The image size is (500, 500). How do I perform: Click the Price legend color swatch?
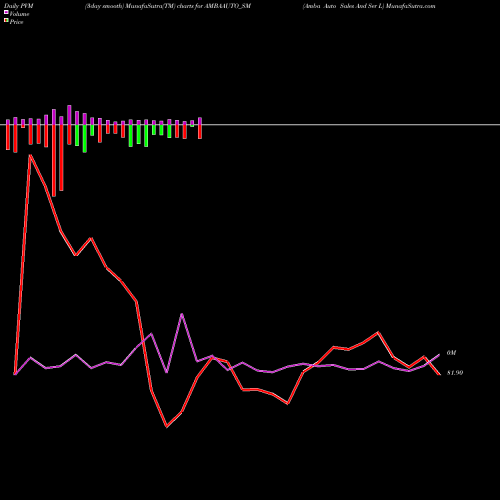(6, 21)
